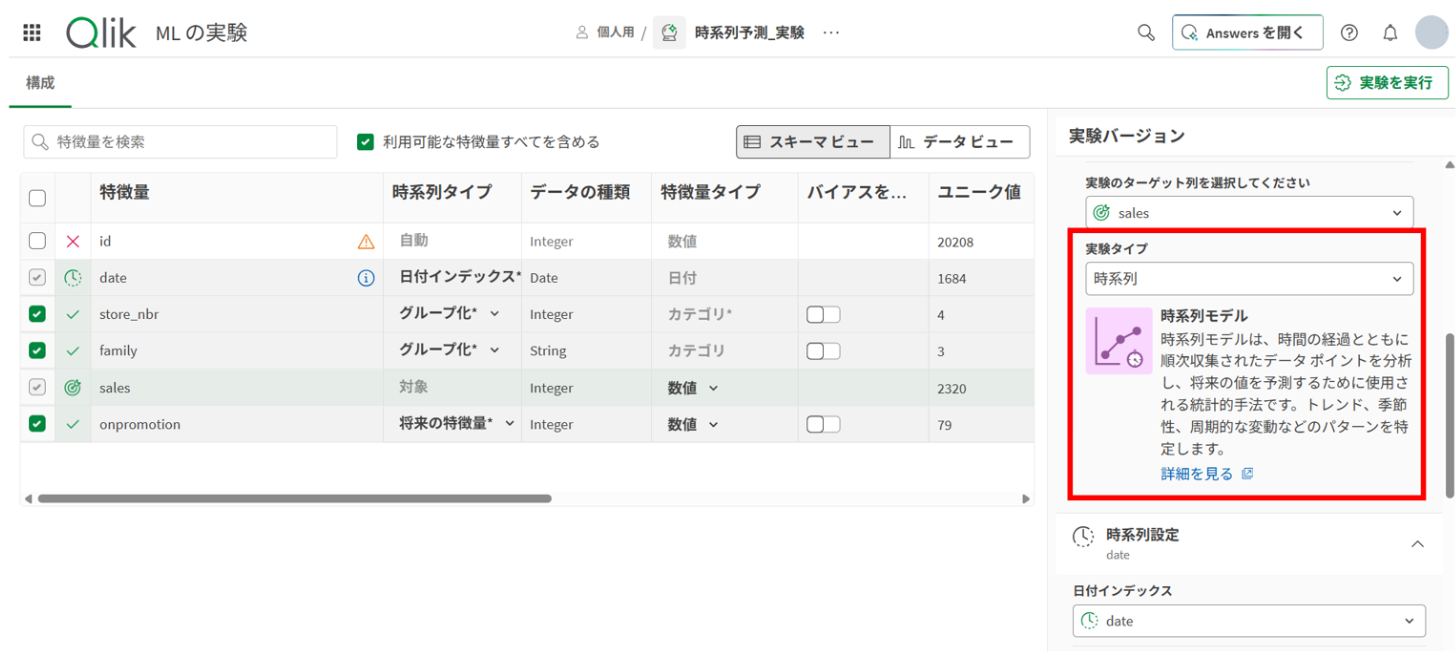The height and width of the screenshot is (660, 1456).
Task: Uncheck the store_nbr feature checkbox
Action: [37, 314]
